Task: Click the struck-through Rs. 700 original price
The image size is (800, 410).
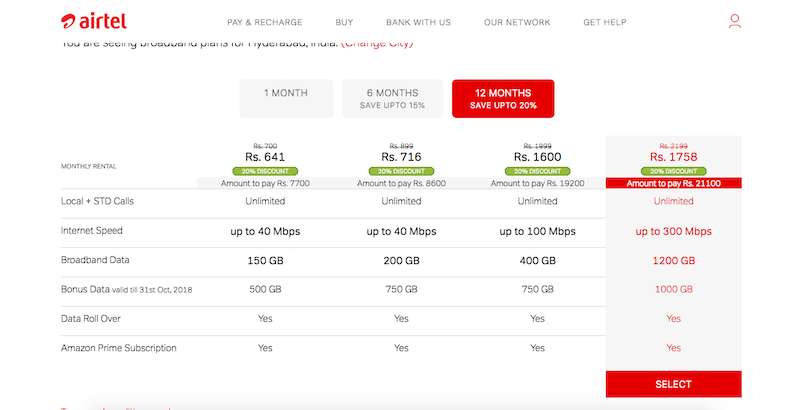Action: click(x=265, y=146)
